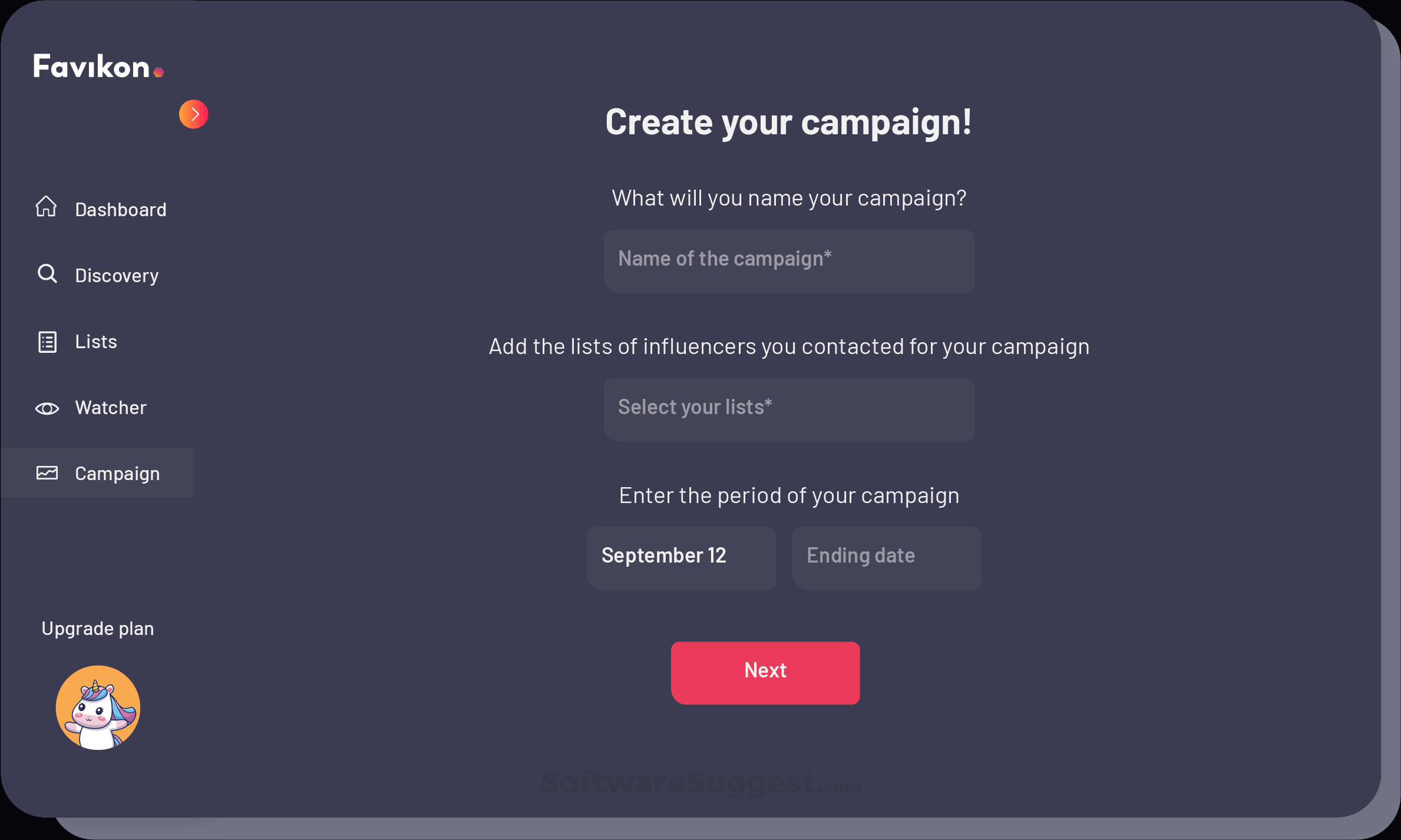Viewport: 1401px width, 840px height.
Task: Open the Upgrade plan link
Action: click(97, 628)
